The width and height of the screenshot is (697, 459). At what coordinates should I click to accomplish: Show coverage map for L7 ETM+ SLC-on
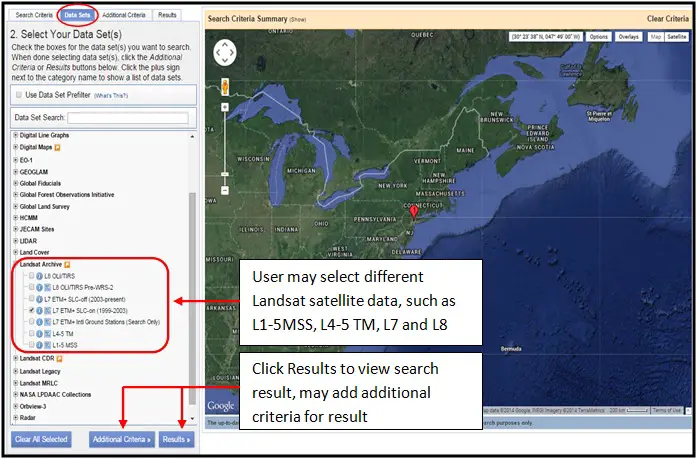click(47, 311)
